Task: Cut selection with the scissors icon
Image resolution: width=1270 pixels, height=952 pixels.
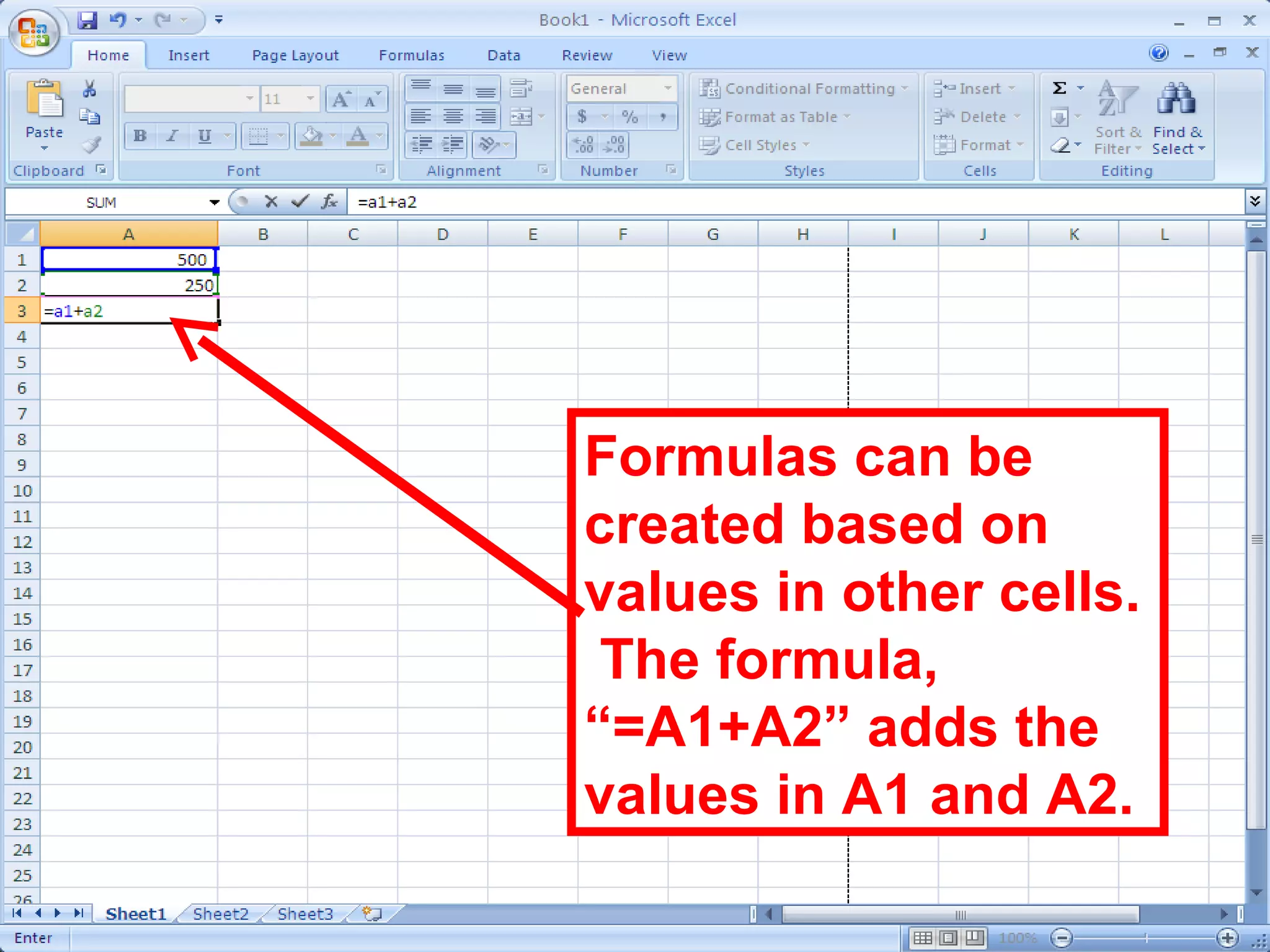Action: pos(90,89)
